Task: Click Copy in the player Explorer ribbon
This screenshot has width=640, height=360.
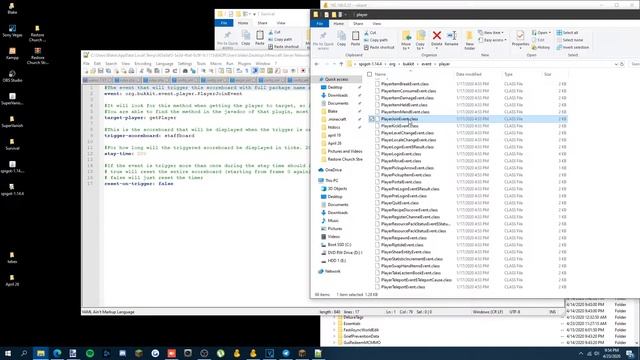Action: (x=341, y=38)
